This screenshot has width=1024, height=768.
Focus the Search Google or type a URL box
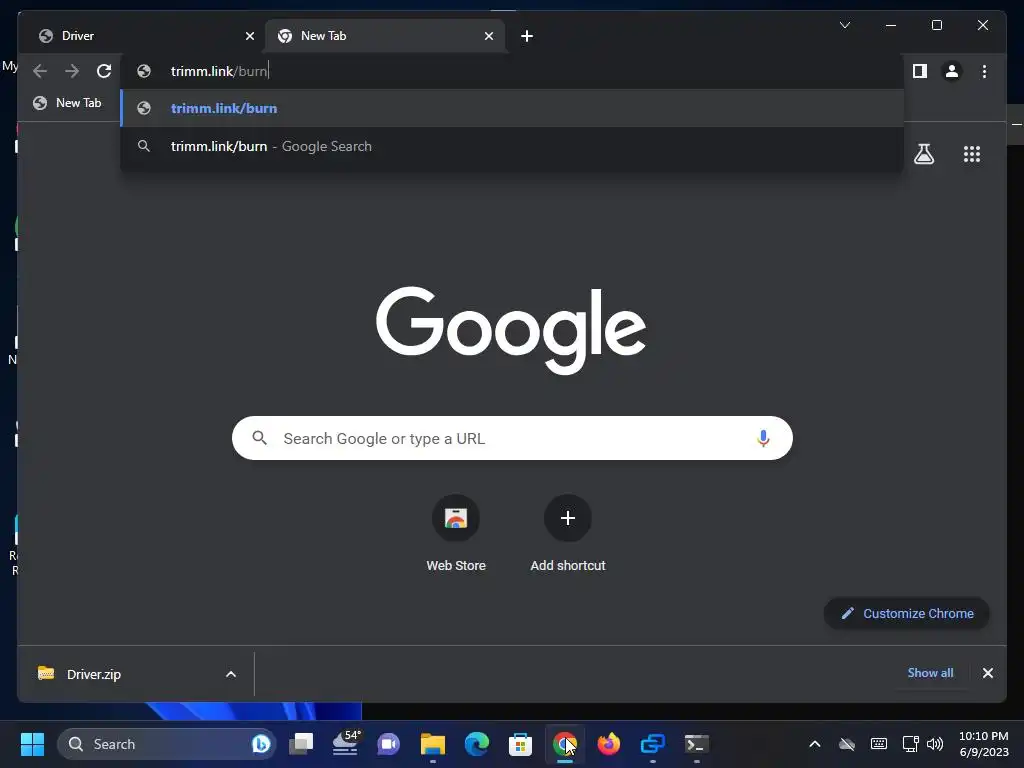[x=512, y=438]
